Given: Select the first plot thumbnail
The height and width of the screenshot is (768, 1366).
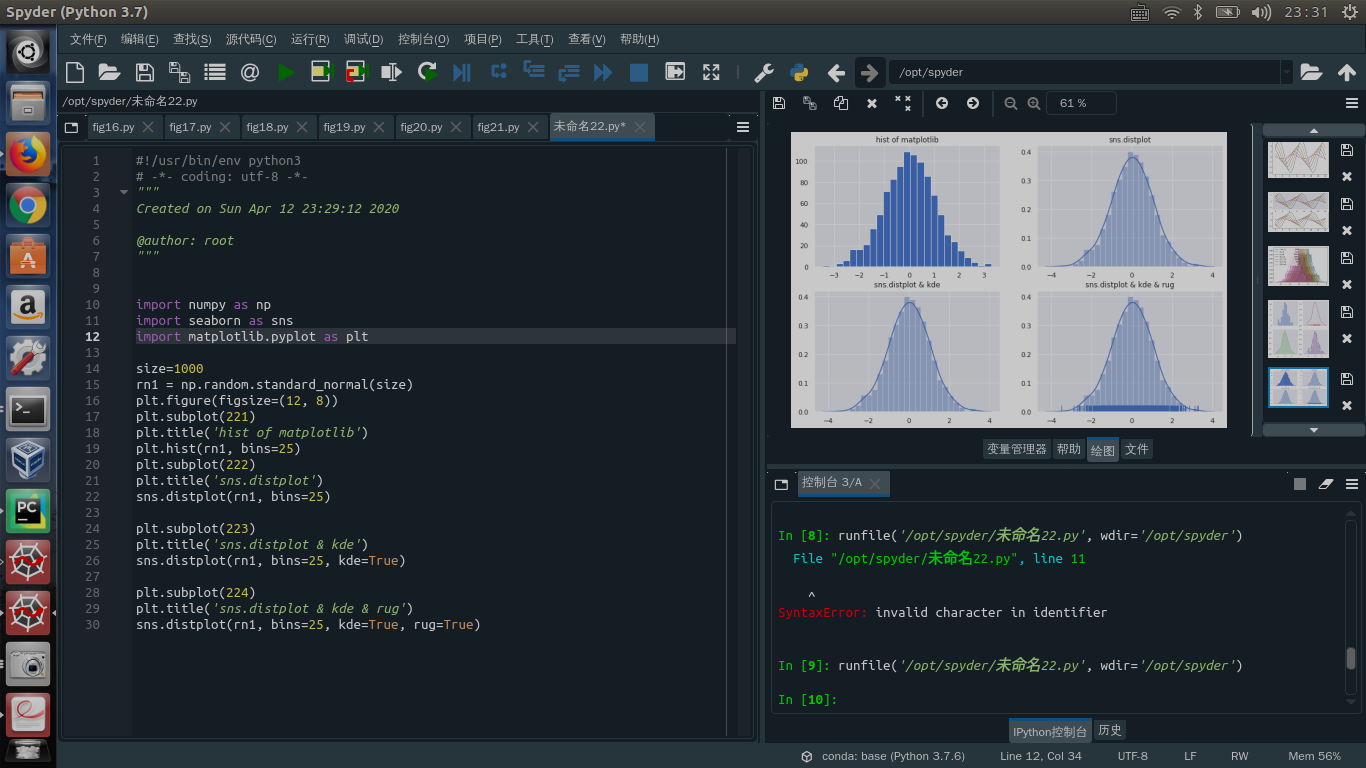Looking at the screenshot, I should point(1298,160).
